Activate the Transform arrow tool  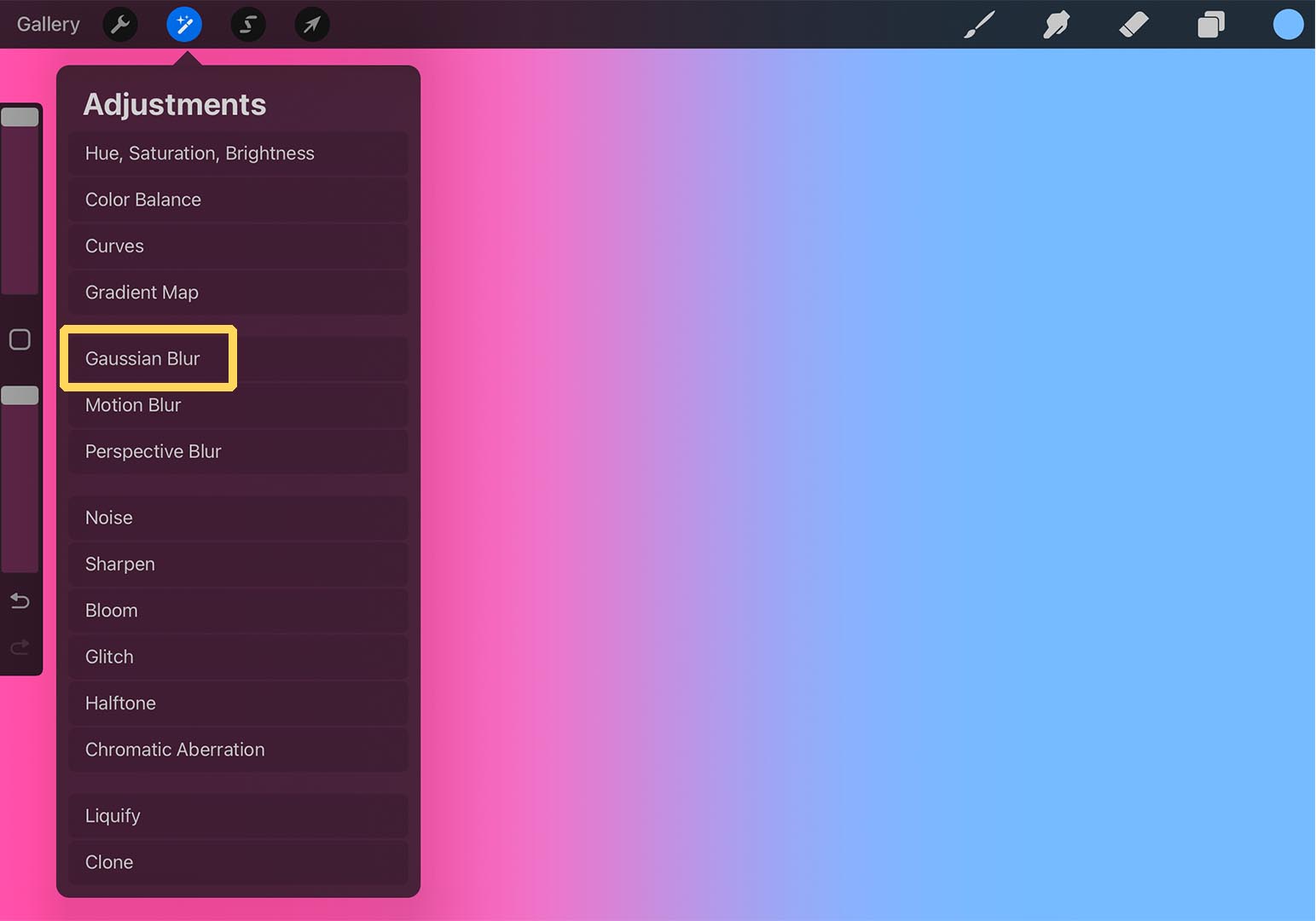[x=311, y=24]
